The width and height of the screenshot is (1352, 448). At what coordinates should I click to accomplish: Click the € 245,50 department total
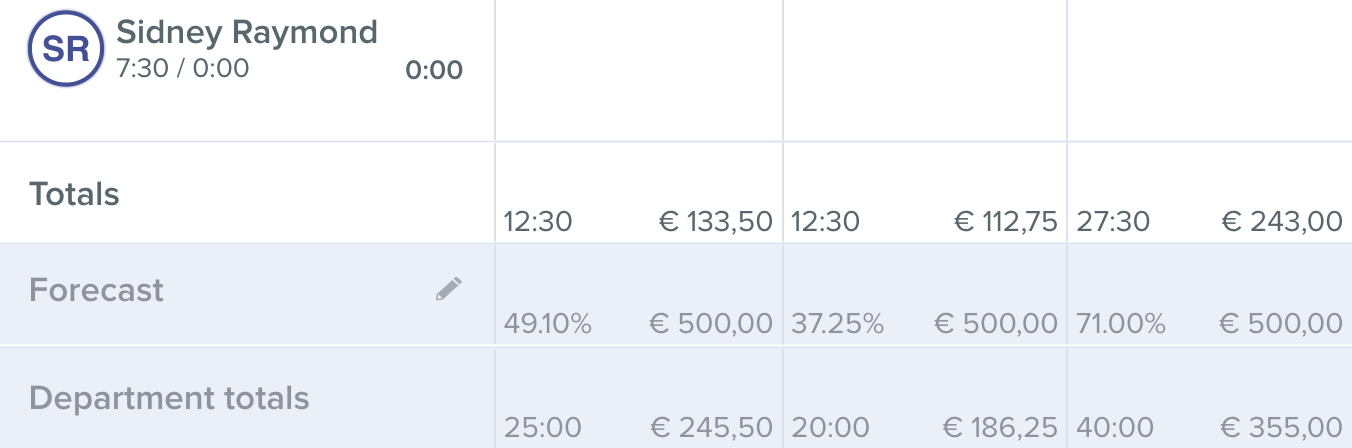coord(711,428)
